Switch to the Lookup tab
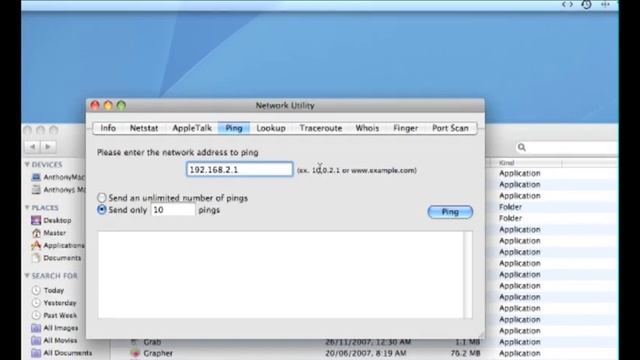640x360 pixels. [271, 128]
